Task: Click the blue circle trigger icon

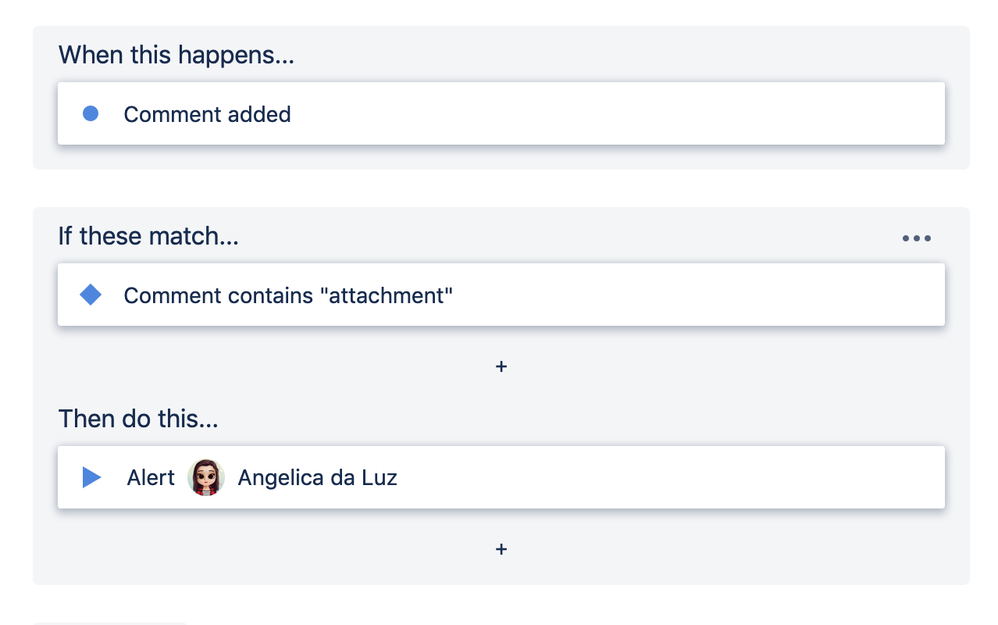Action: [x=90, y=114]
